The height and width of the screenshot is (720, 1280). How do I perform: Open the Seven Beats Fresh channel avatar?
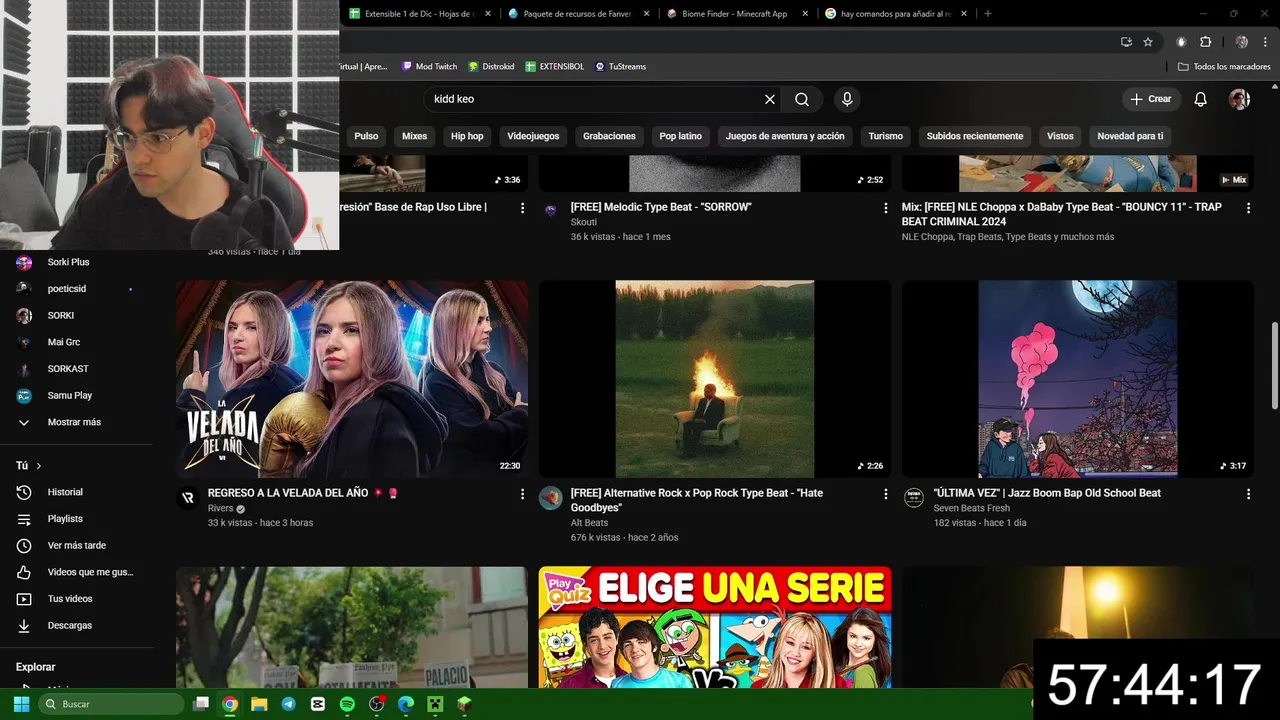coord(913,498)
